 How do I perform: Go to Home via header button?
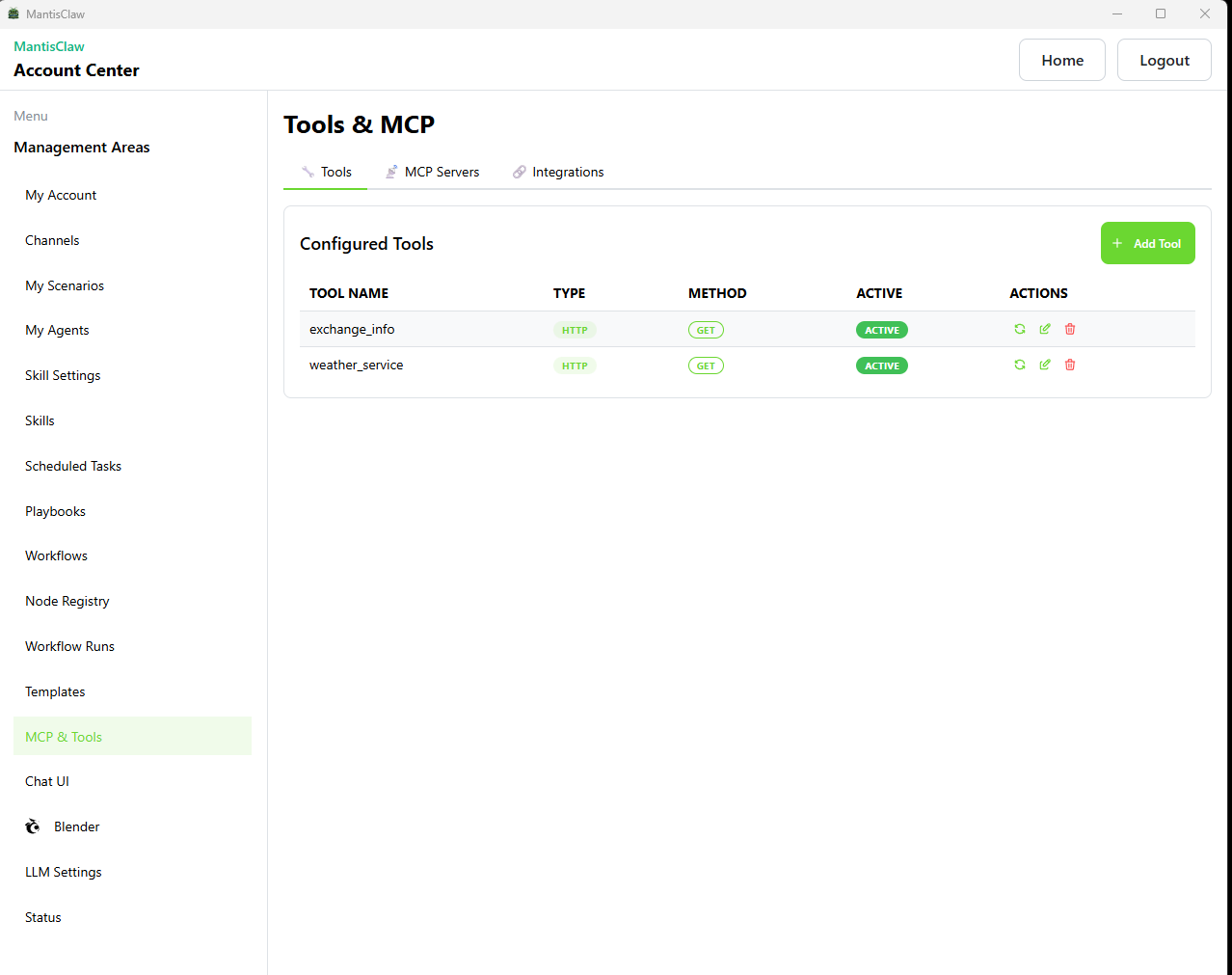click(x=1061, y=60)
